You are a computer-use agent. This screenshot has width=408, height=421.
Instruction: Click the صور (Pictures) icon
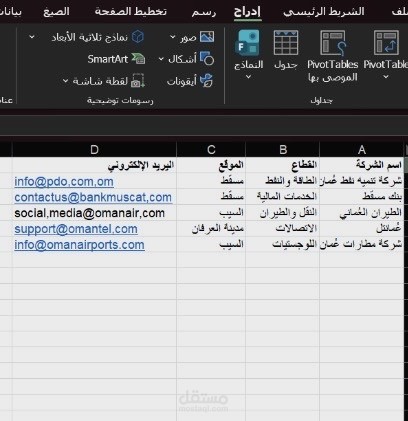[207, 37]
